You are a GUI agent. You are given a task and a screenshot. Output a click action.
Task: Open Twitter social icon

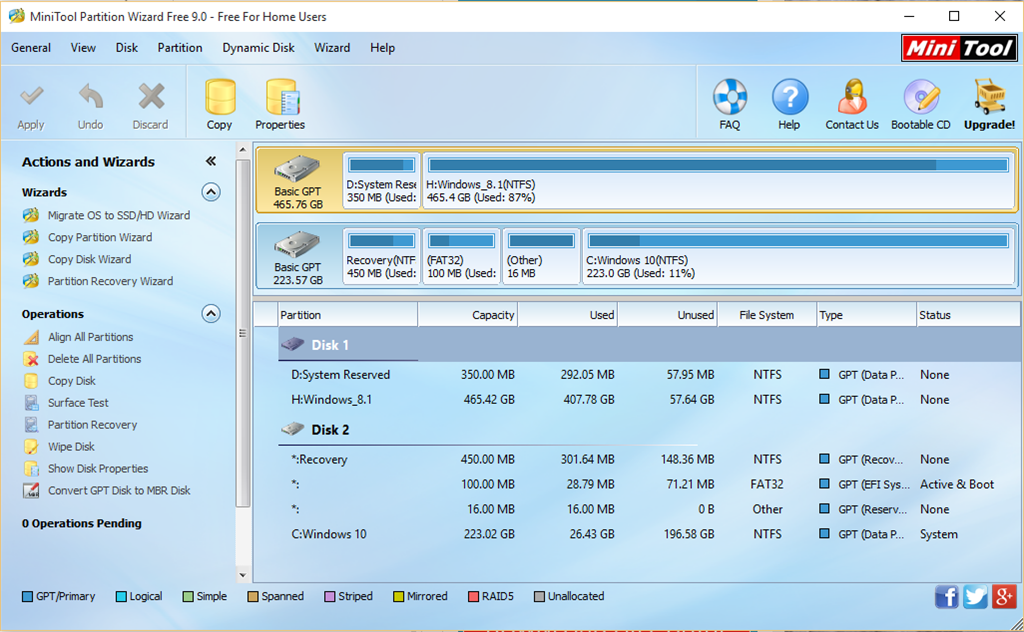point(975,597)
